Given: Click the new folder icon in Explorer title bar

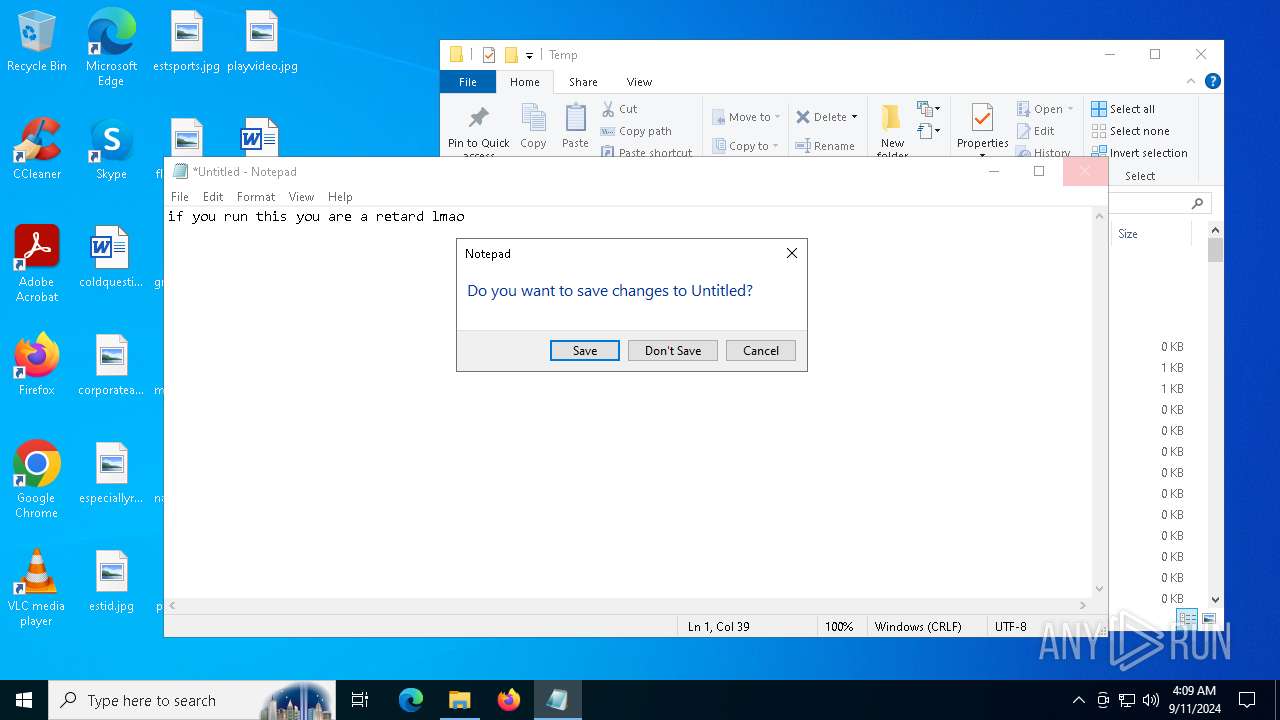Looking at the screenshot, I should click(x=511, y=55).
